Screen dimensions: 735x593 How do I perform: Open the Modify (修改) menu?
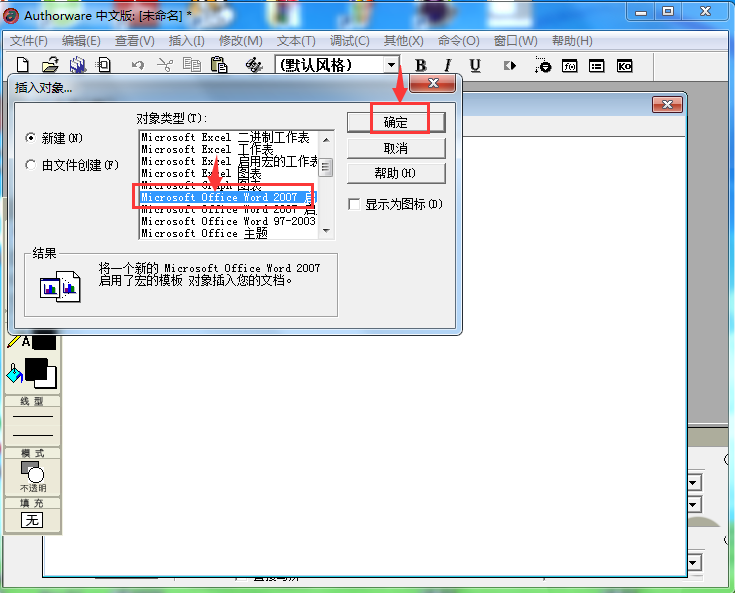coord(240,41)
